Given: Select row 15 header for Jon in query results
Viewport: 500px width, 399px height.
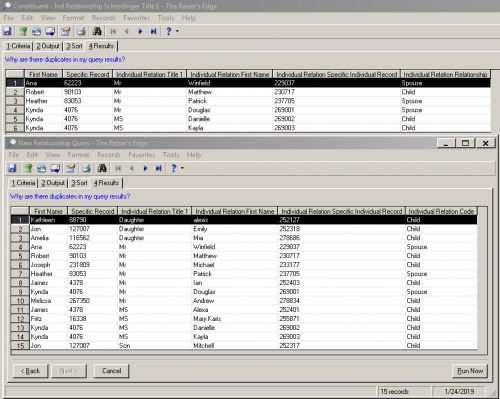Looking at the screenshot, I should [20, 346].
